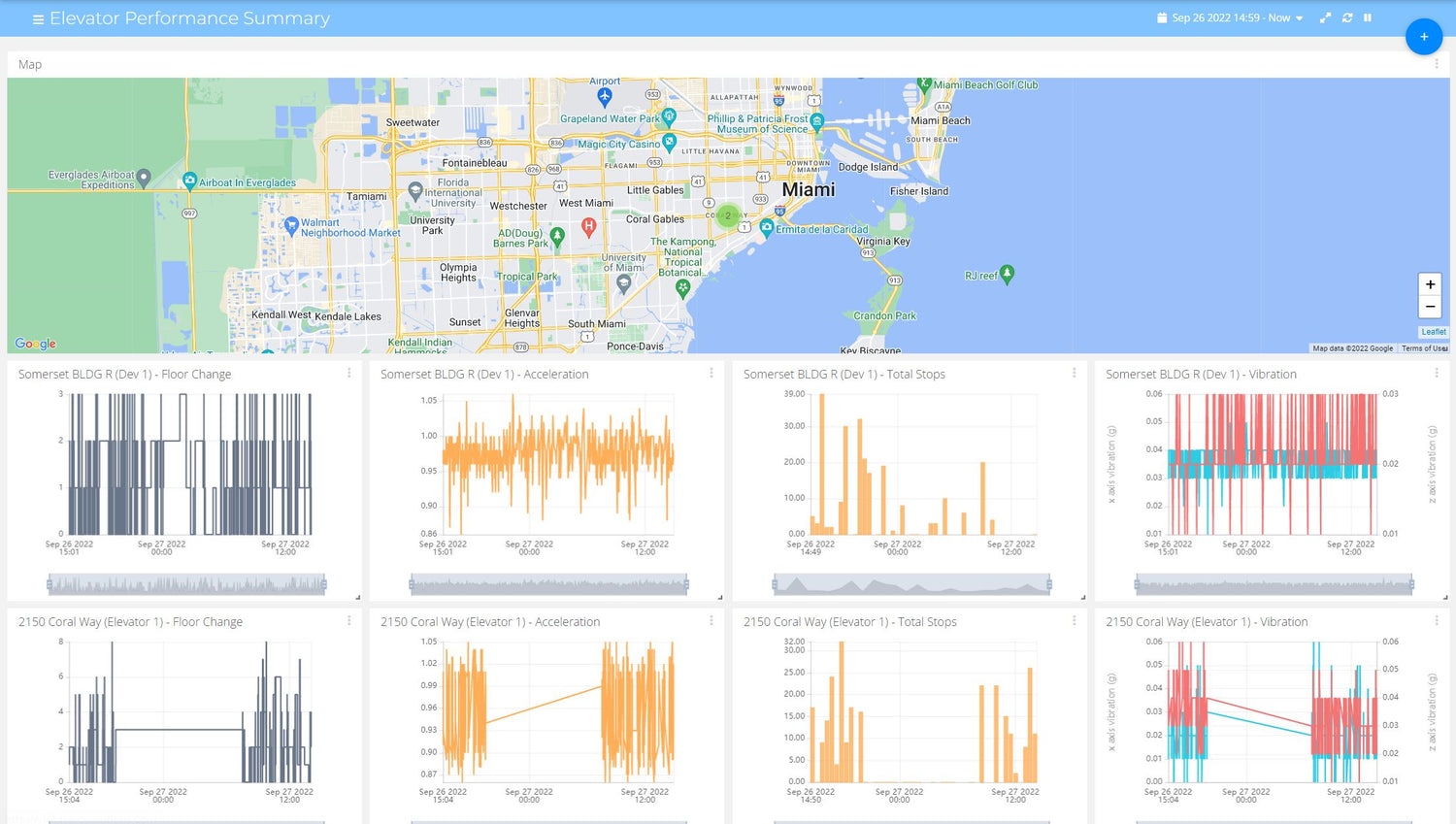This screenshot has width=1456, height=824.
Task: Click the Florida International University pin
Action: [415, 190]
